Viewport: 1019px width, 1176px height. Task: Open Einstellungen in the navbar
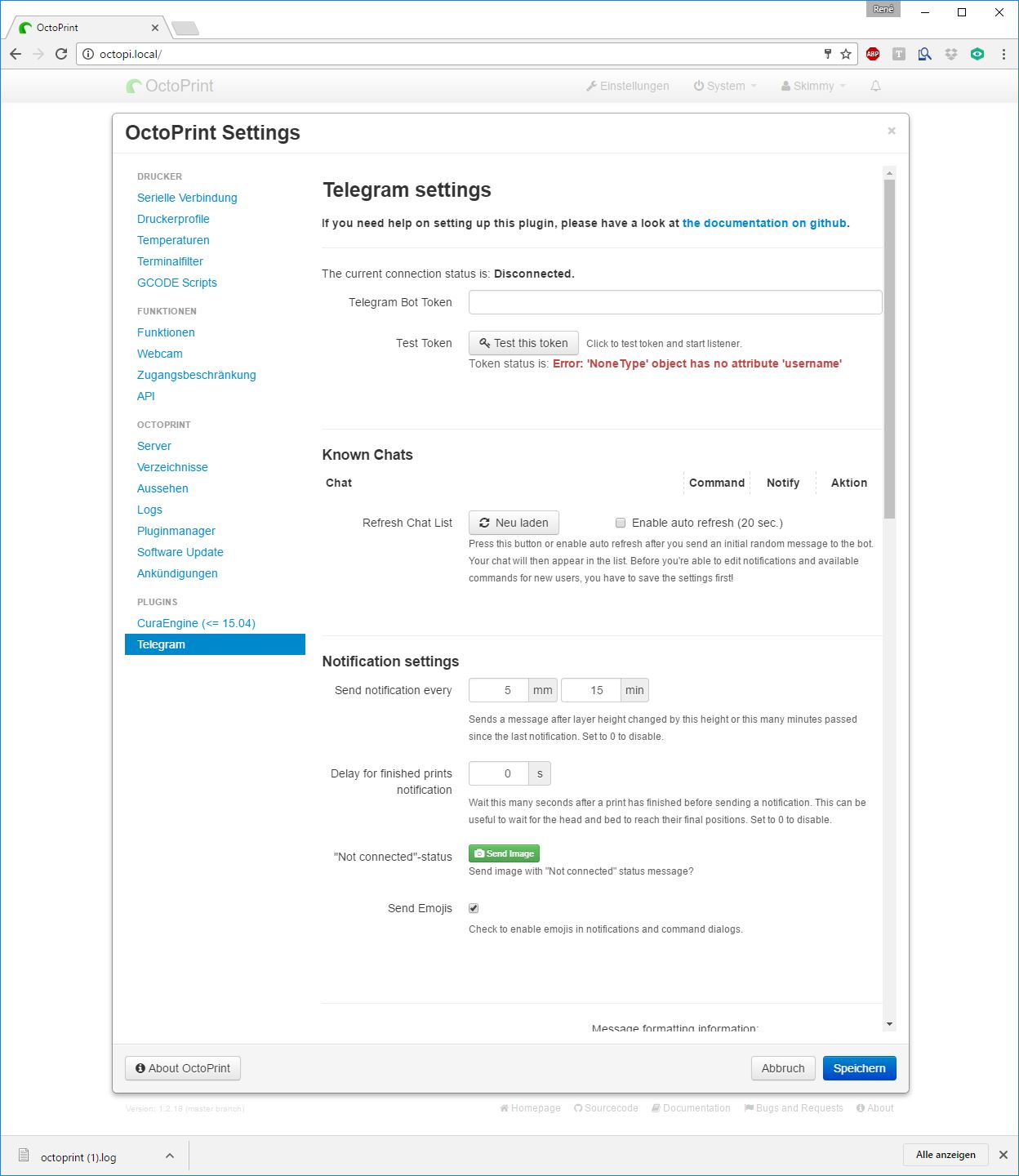[x=628, y=86]
